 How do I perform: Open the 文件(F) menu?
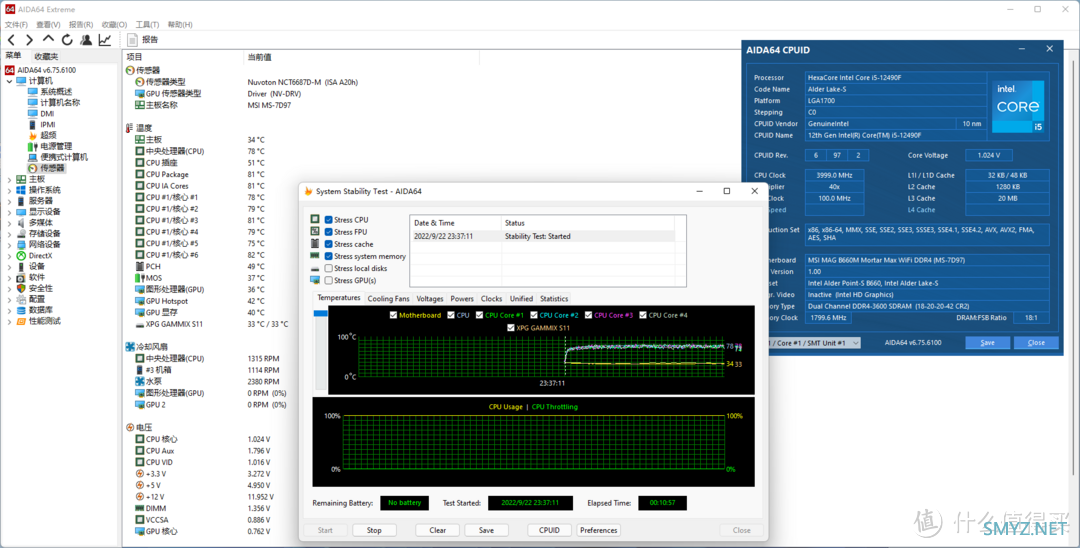(x=16, y=25)
